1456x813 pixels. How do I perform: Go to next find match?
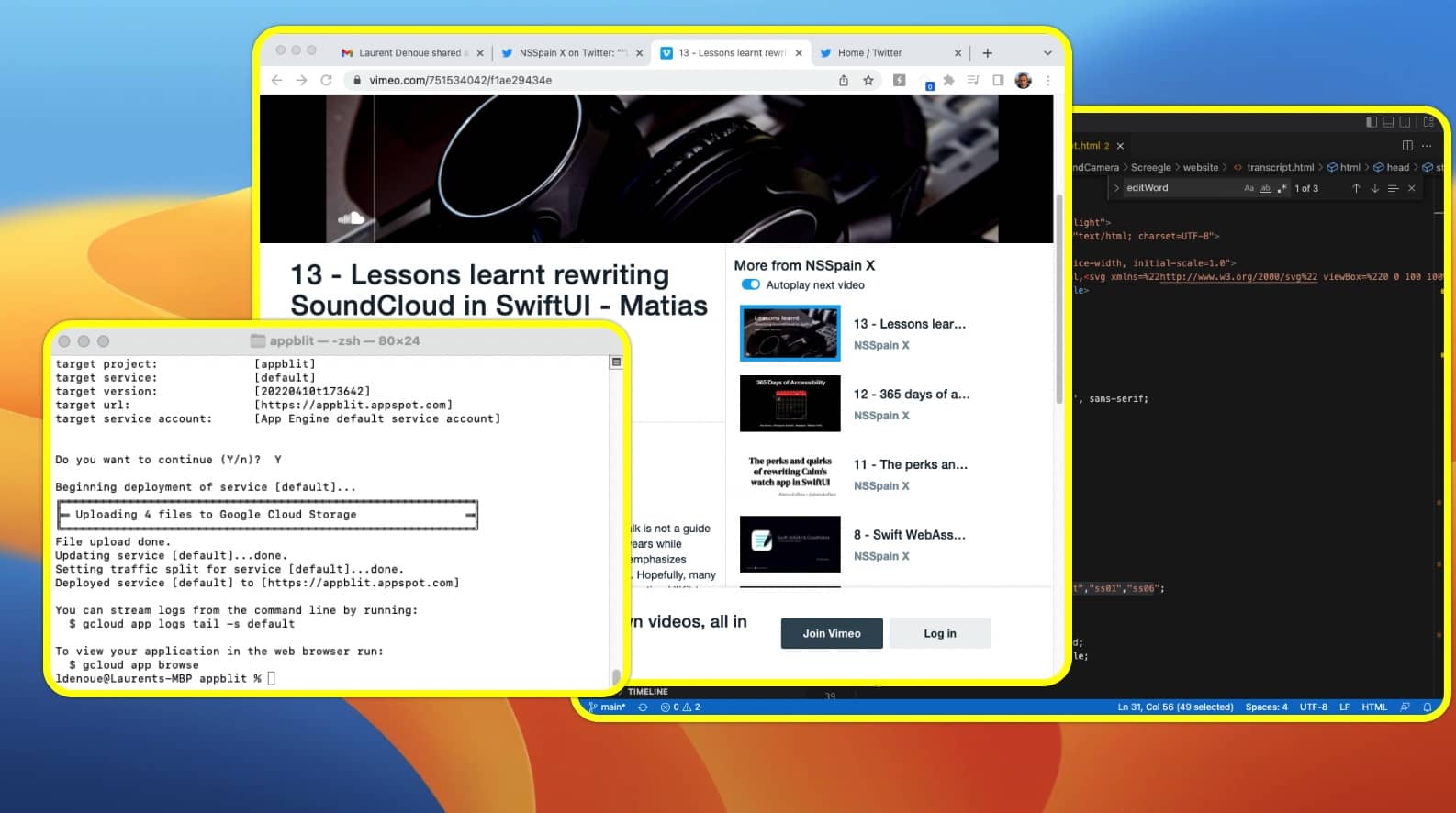pyautogui.click(x=1374, y=188)
